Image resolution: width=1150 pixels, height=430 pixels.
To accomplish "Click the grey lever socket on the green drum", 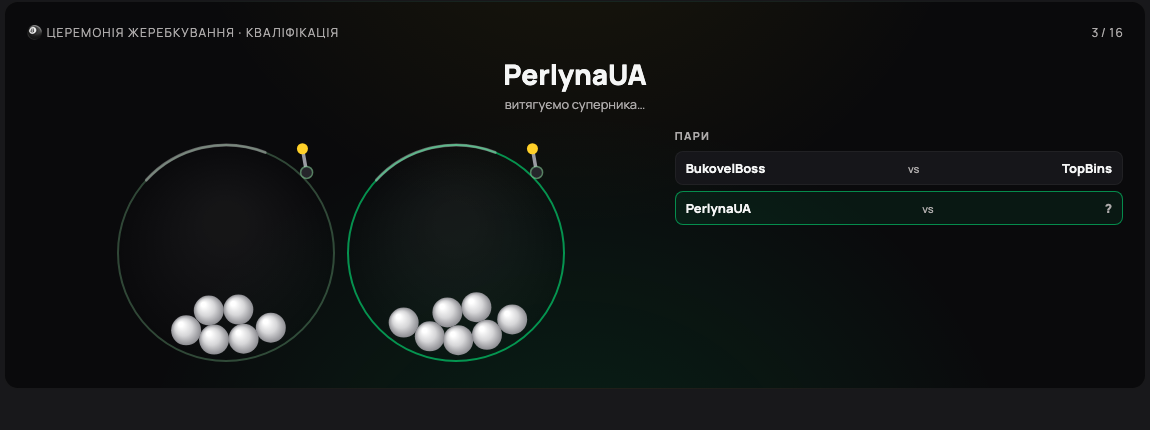I will 537,172.
